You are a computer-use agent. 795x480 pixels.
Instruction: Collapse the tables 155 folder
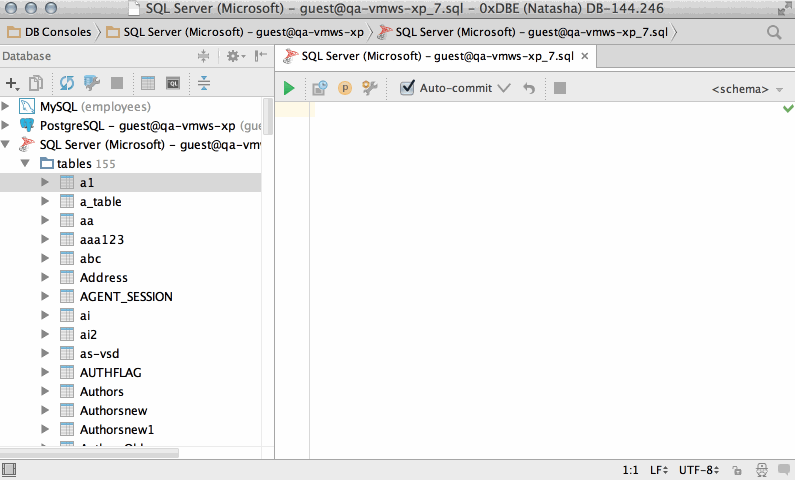point(25,163)
